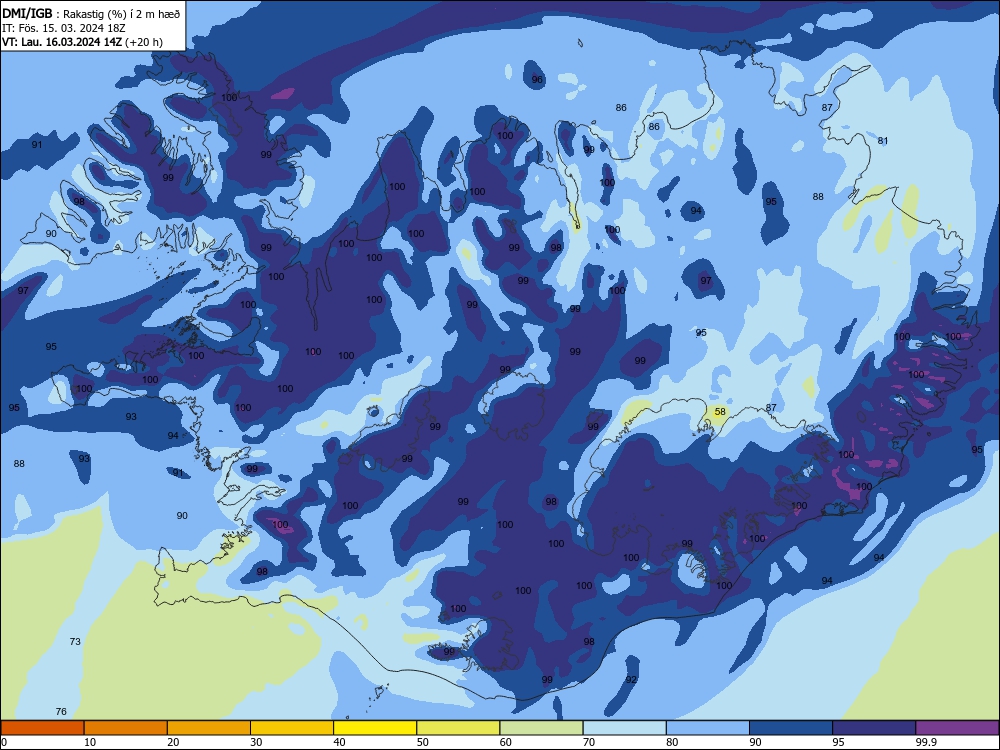
Task: Click the map value 96
Action: click(537, 79)
